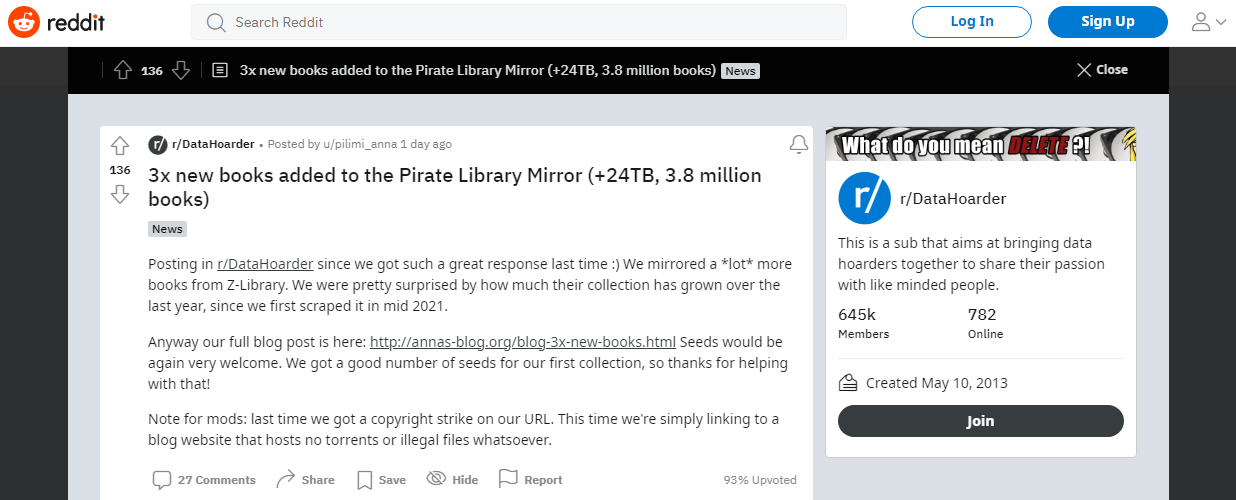Image resolution: width=1236 pixels, height=500 pixels.
Task: Save the post with the bookmark icon
Action: [x=382, y=480]
